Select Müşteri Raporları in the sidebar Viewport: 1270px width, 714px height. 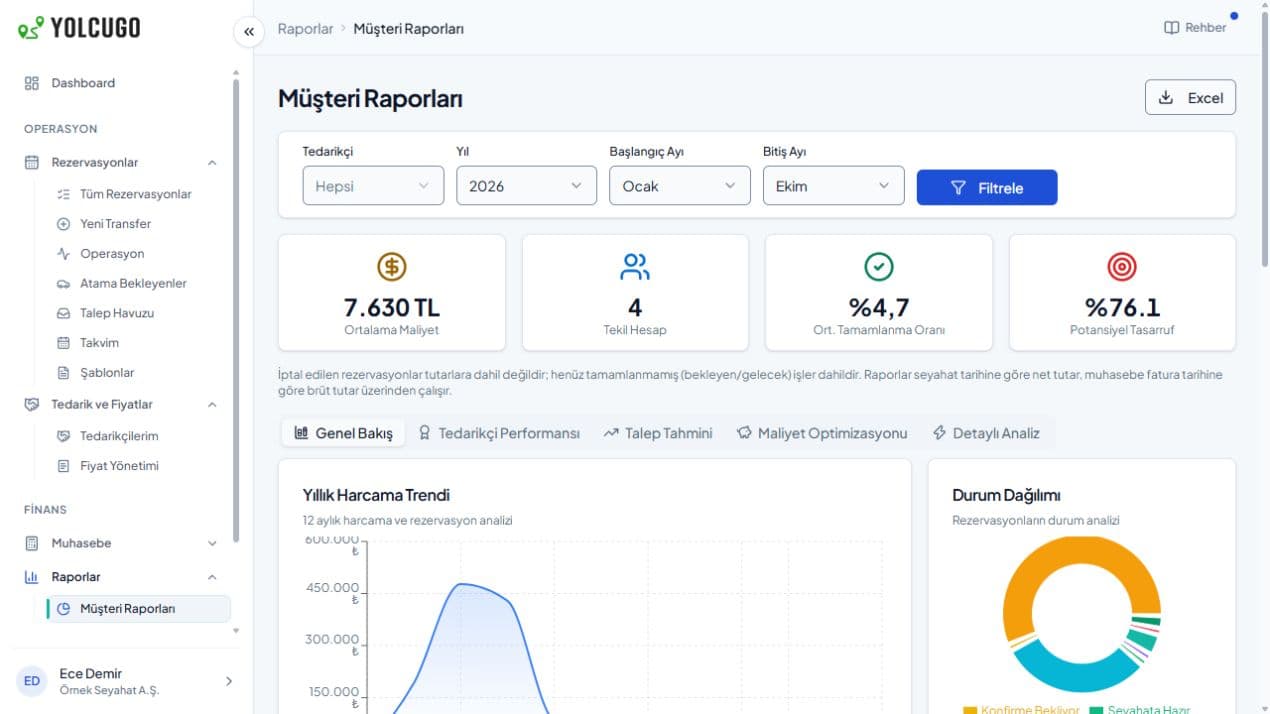click(138, 608)
